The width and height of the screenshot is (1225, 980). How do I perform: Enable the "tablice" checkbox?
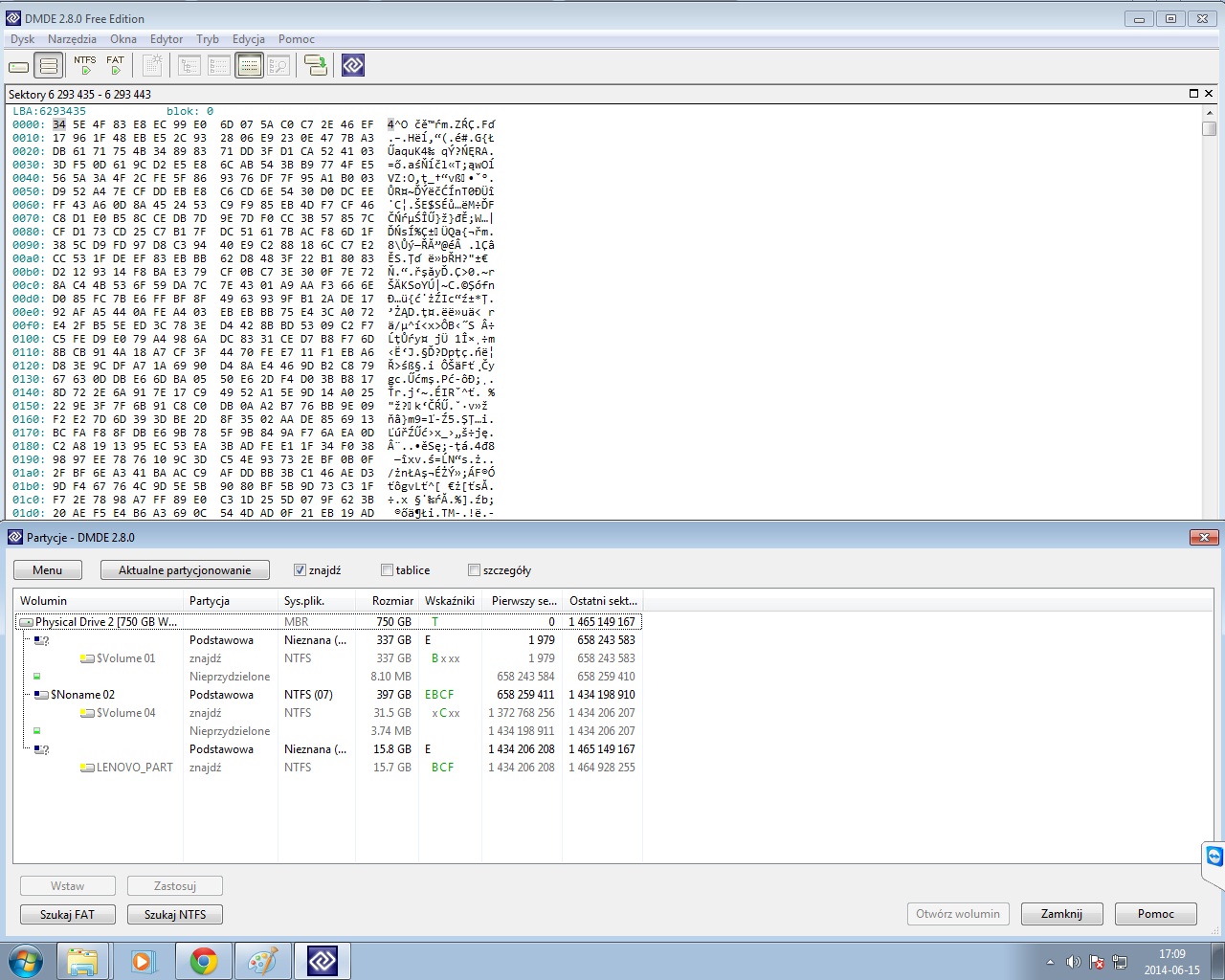(388, 570)
